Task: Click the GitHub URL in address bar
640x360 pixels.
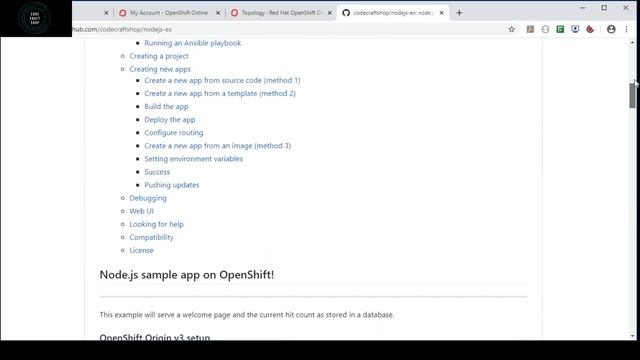Action: [122, 29]
